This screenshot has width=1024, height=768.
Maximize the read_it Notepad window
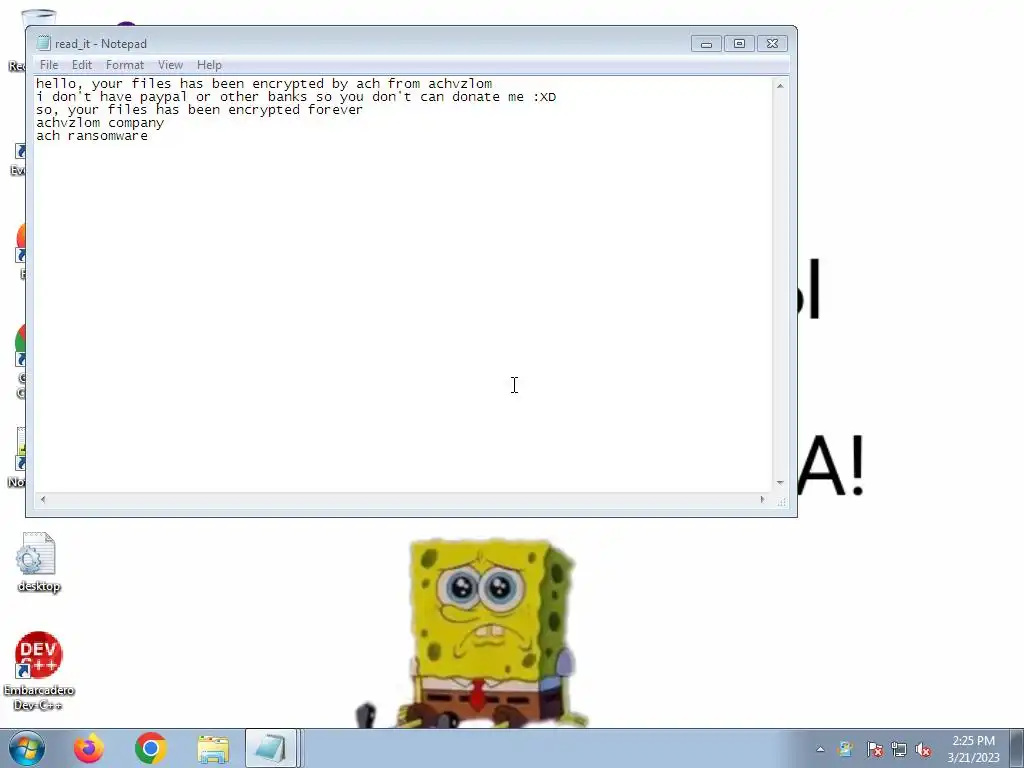tap(739, 44)
